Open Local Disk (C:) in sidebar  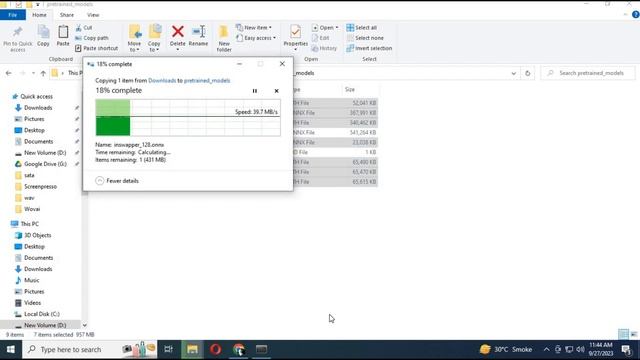(x=42, y=314)
